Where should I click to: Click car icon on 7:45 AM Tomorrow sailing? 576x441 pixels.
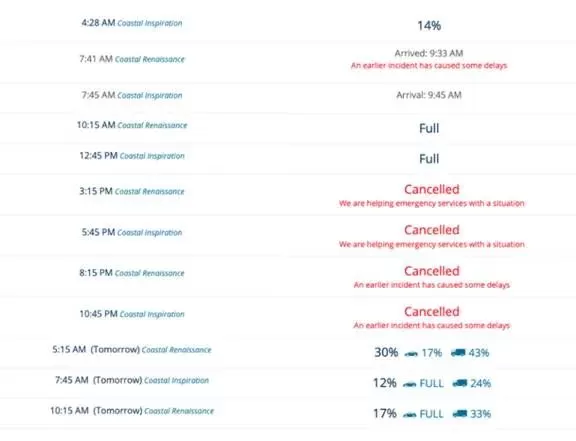(x=409, y=384)
